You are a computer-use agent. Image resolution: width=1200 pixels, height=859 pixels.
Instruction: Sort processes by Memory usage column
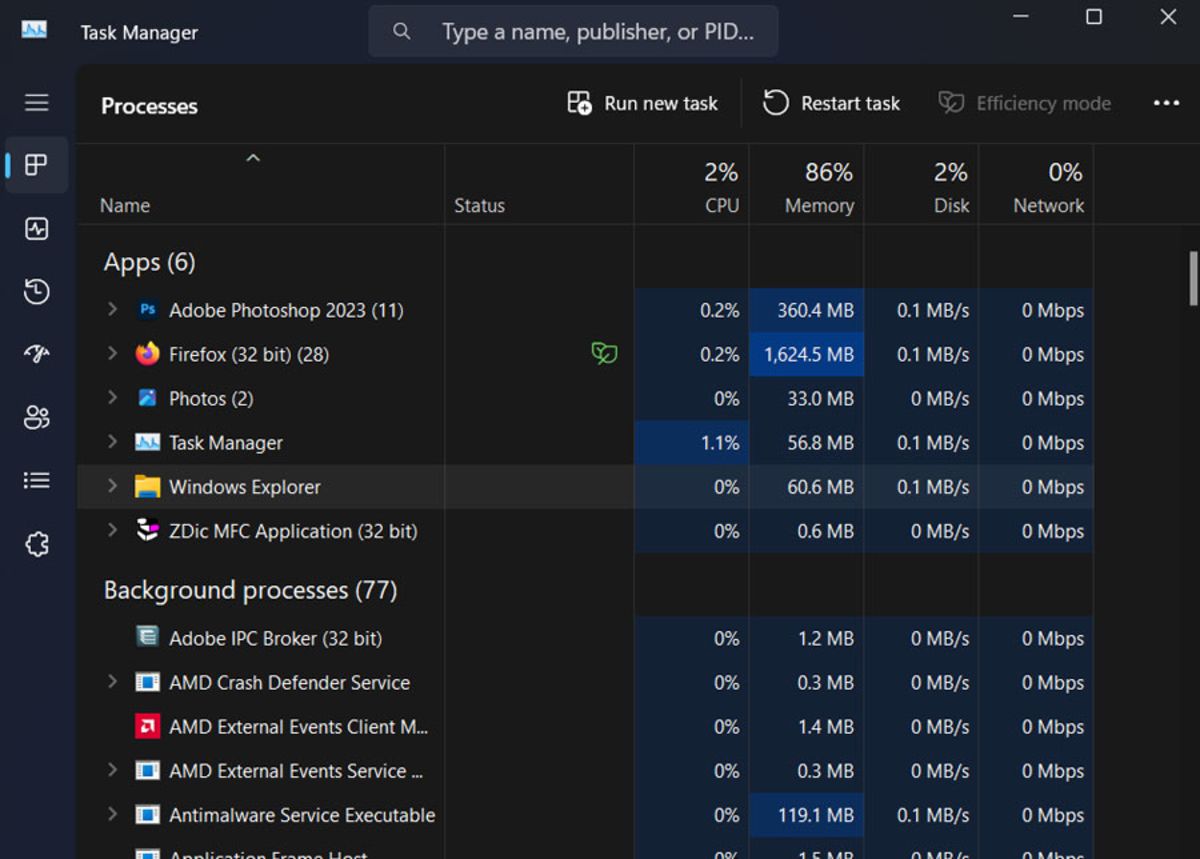pos(806,186)
